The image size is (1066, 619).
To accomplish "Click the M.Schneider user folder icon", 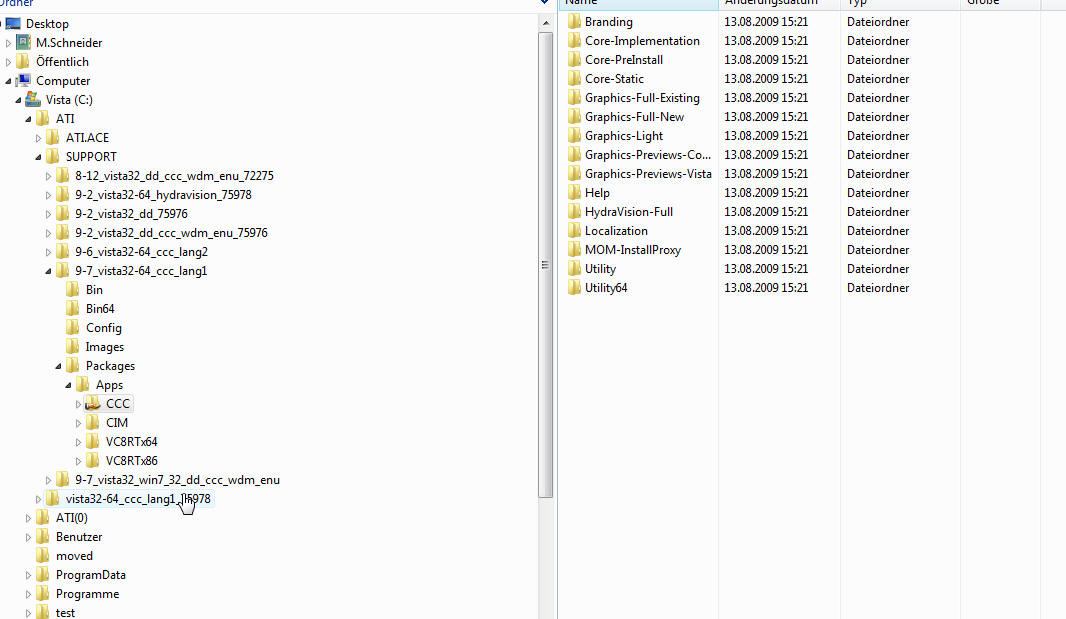I will pos(23,43).
